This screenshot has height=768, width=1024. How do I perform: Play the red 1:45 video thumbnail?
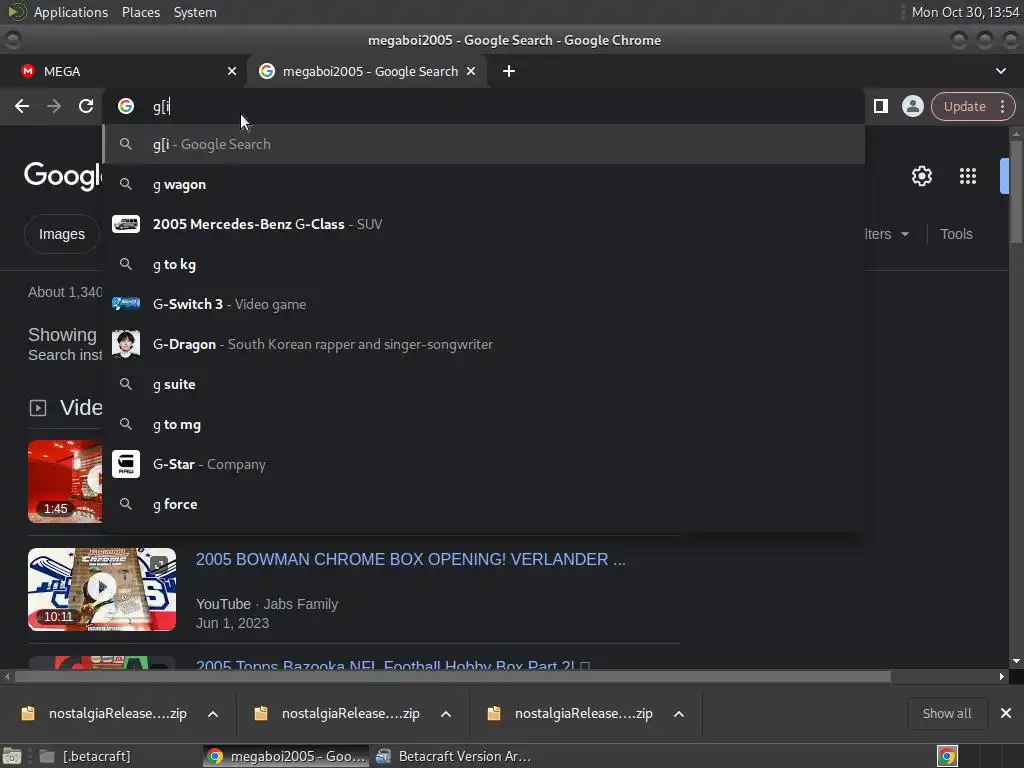click(x=65, y=481)
